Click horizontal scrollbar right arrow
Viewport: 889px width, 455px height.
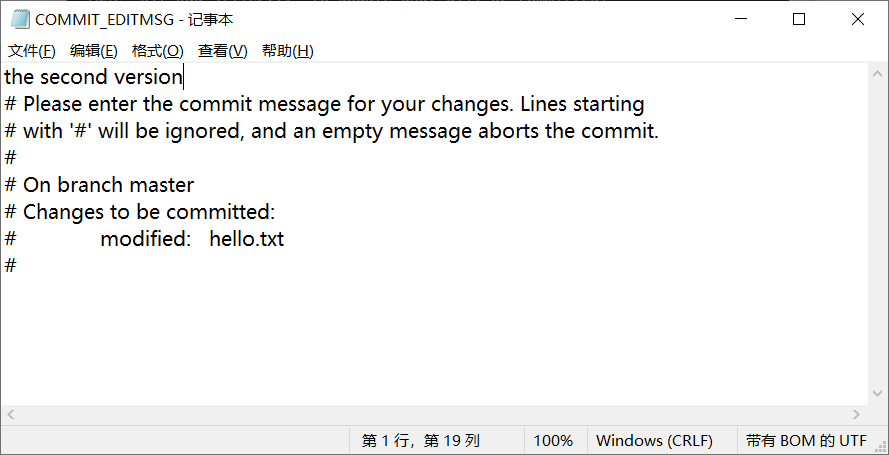(857, 415)
